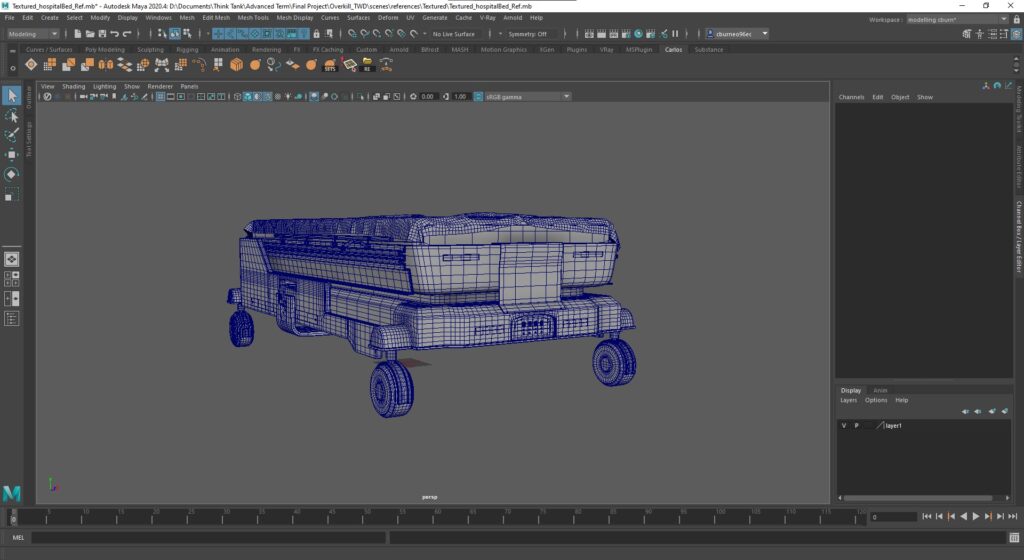Switch to the Poly Modeling shelf tab
The height and width of the screenshot is (560, 1024).
pos(105,49)
